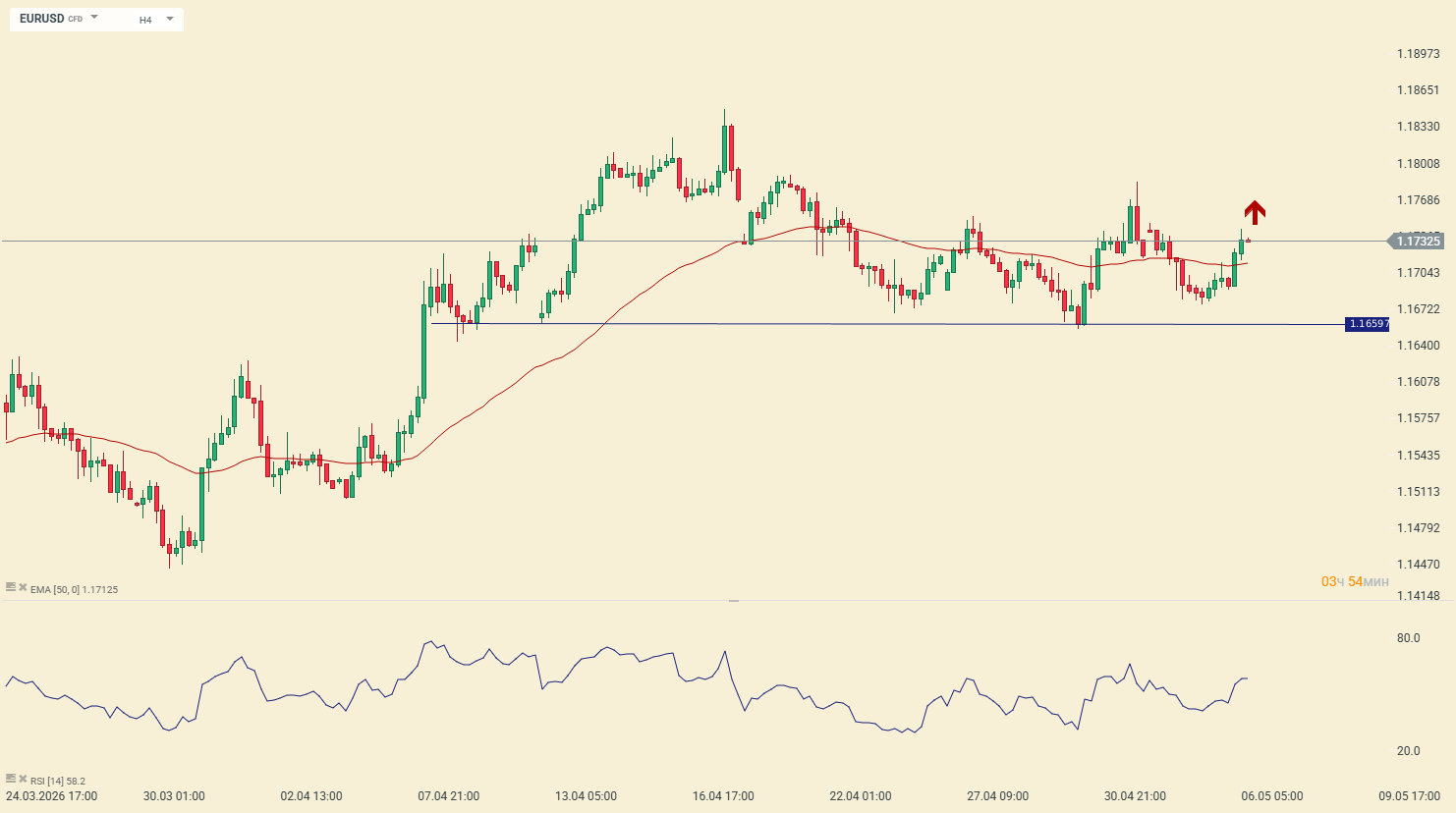Click the red up-arrow marker on the chart
Image resolution: width=1456 pixels, height=813 pixels.
click(x=1255, y=212)
